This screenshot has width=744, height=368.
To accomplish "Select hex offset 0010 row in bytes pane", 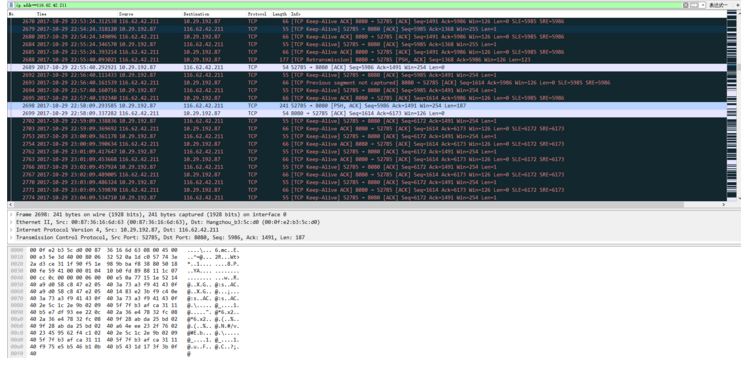I will pos(124,258).
